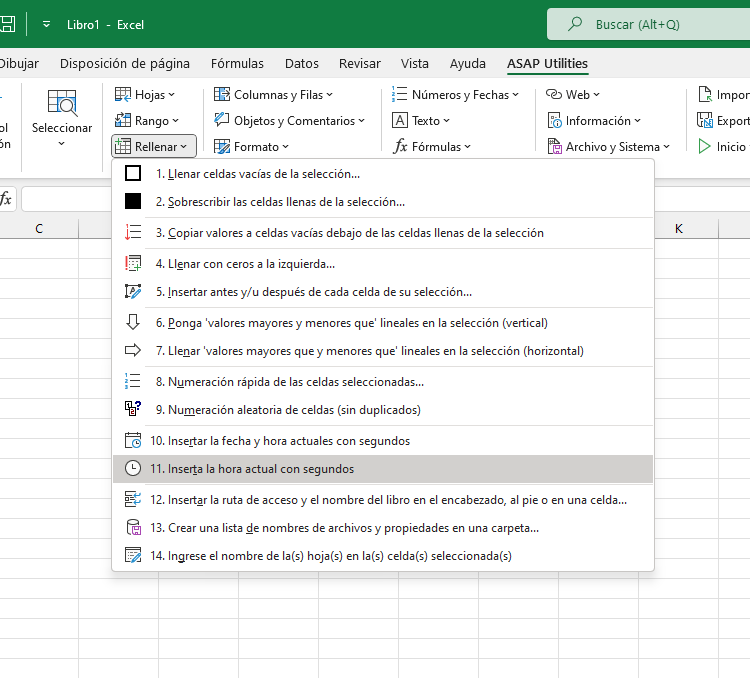Expand the Texto dropdown
Screen dimensions: 750x678
click(420, 121)
